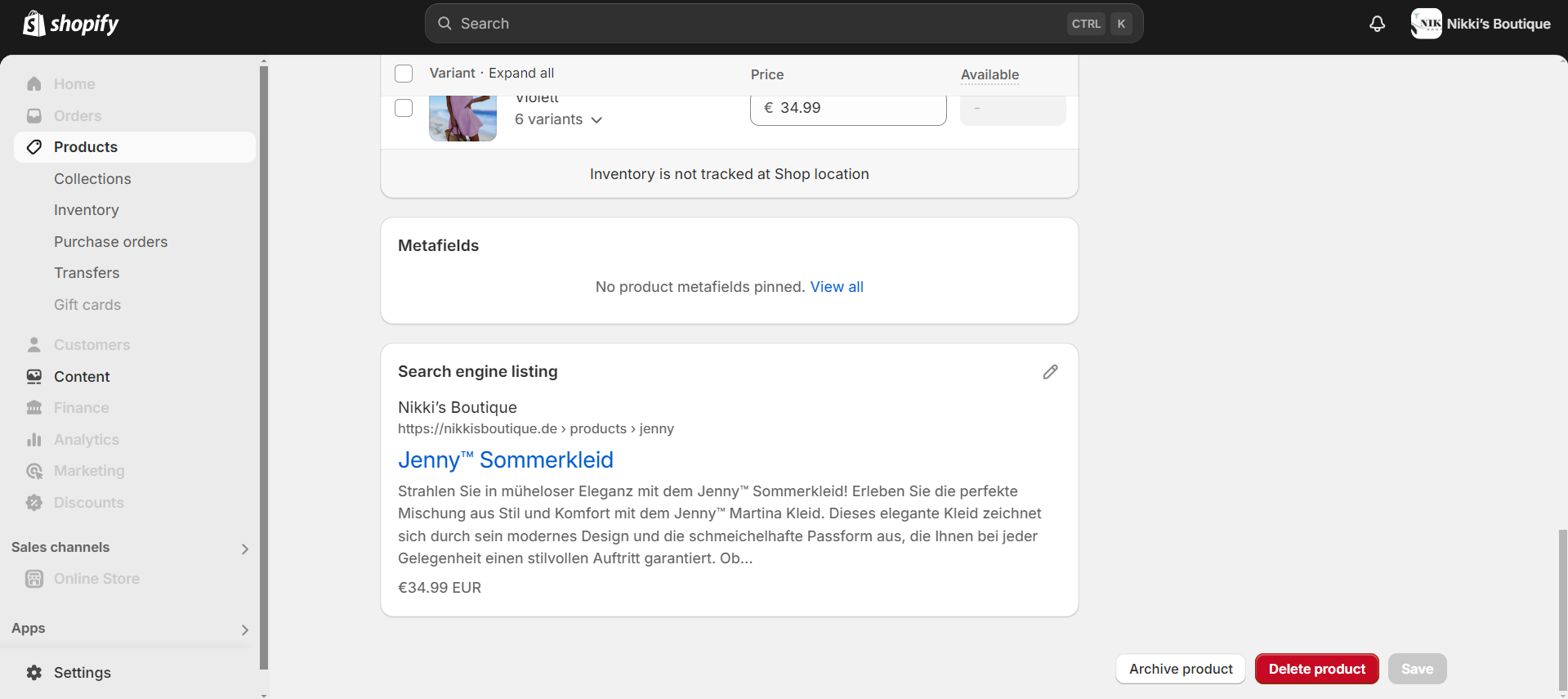The image size is (1568, 699).
Task: Expand the 6 variants dropdown
Action: pyautogui.click(x=559, y=119)
